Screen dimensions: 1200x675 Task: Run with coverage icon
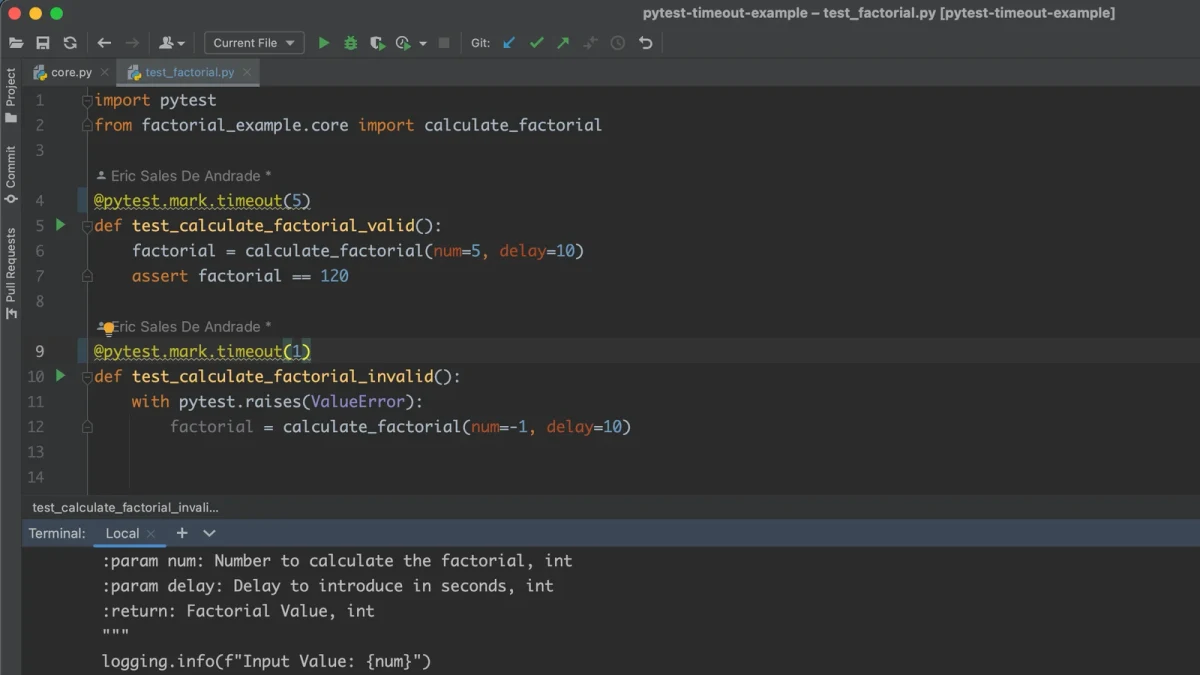(377, 43)
